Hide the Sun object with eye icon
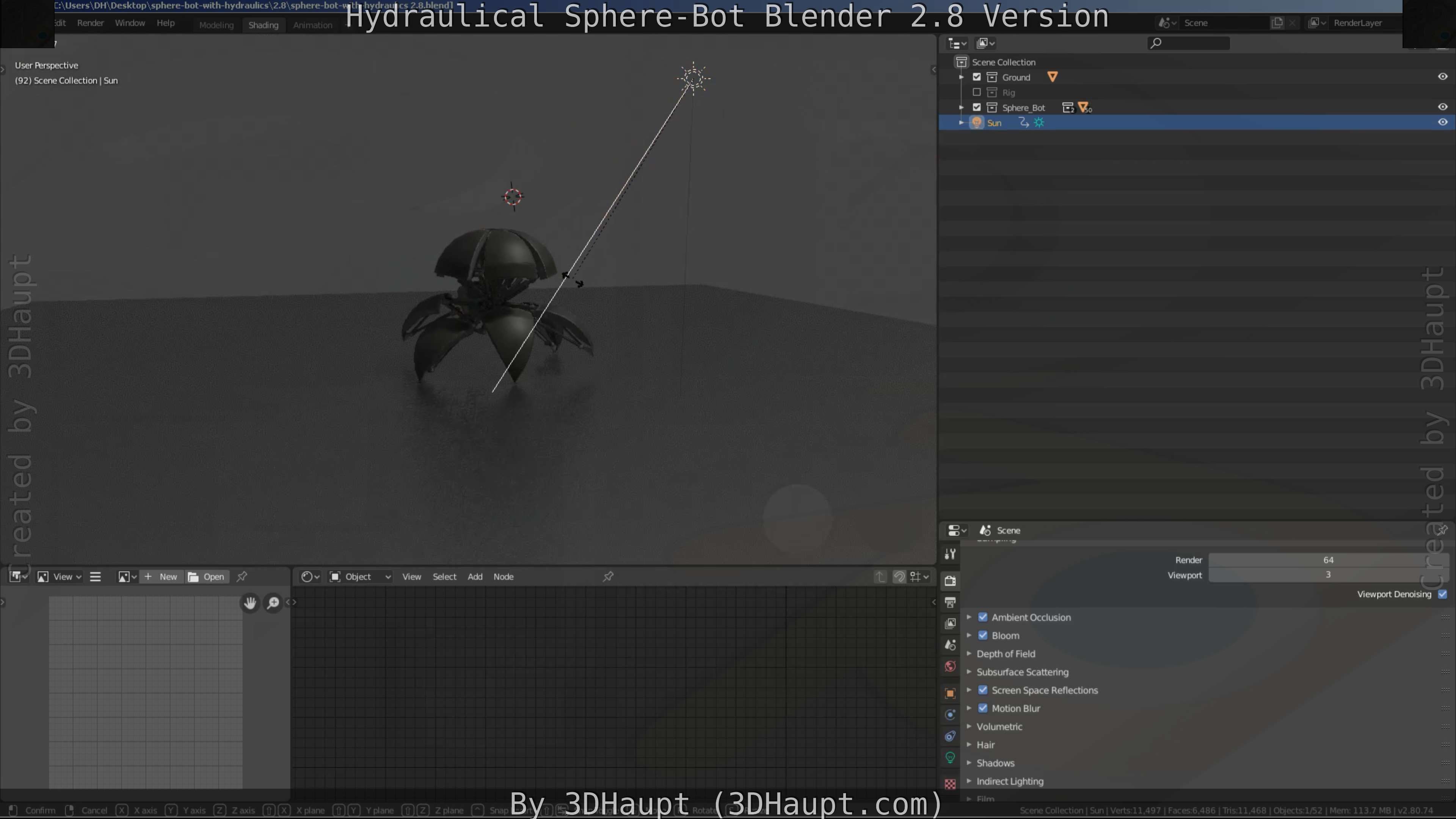The height and width of the screenshot is (819, 1456). 1442,122
